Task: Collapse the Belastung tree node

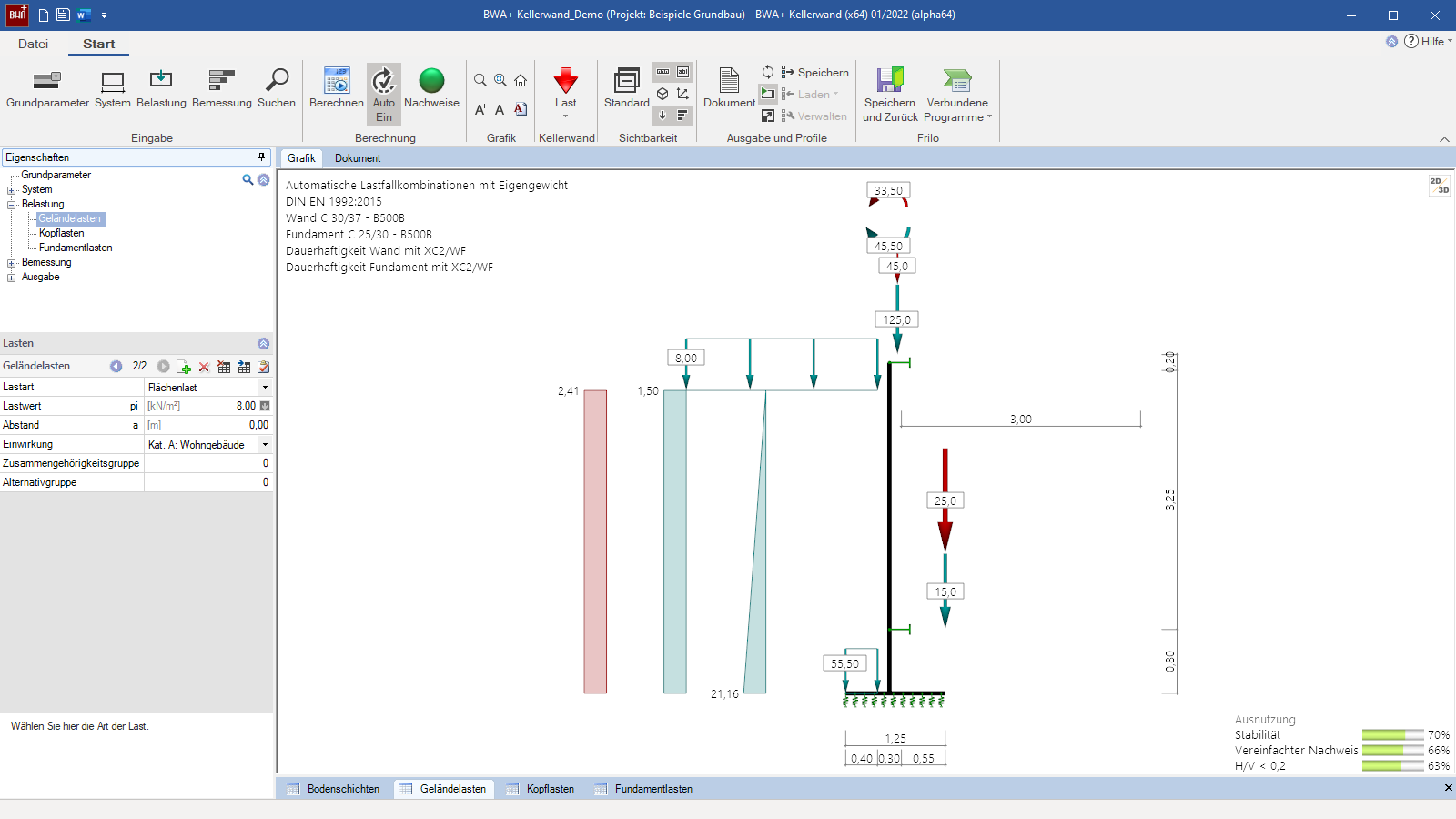Action: [12, 205]
